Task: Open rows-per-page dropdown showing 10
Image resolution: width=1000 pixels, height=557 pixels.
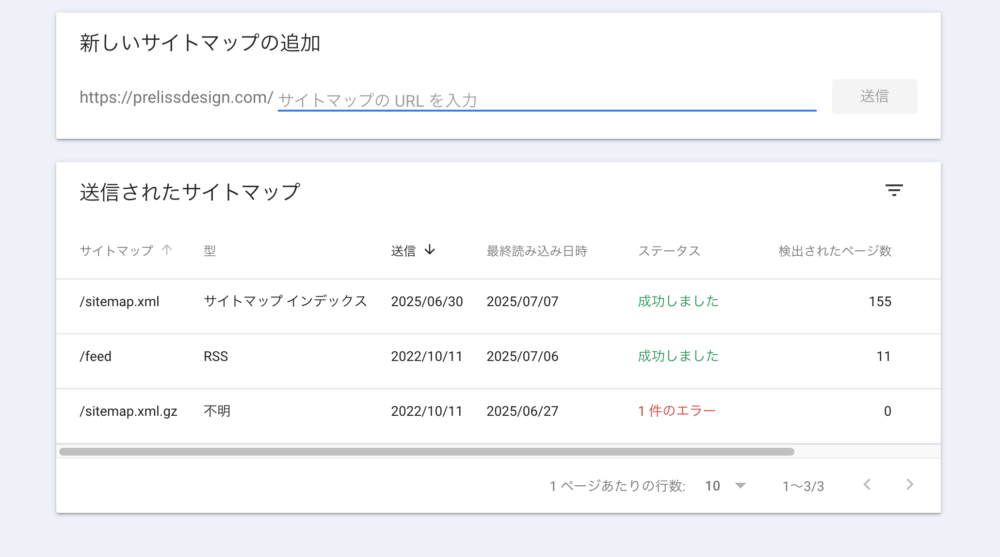Action: click(x=725, y=486)
